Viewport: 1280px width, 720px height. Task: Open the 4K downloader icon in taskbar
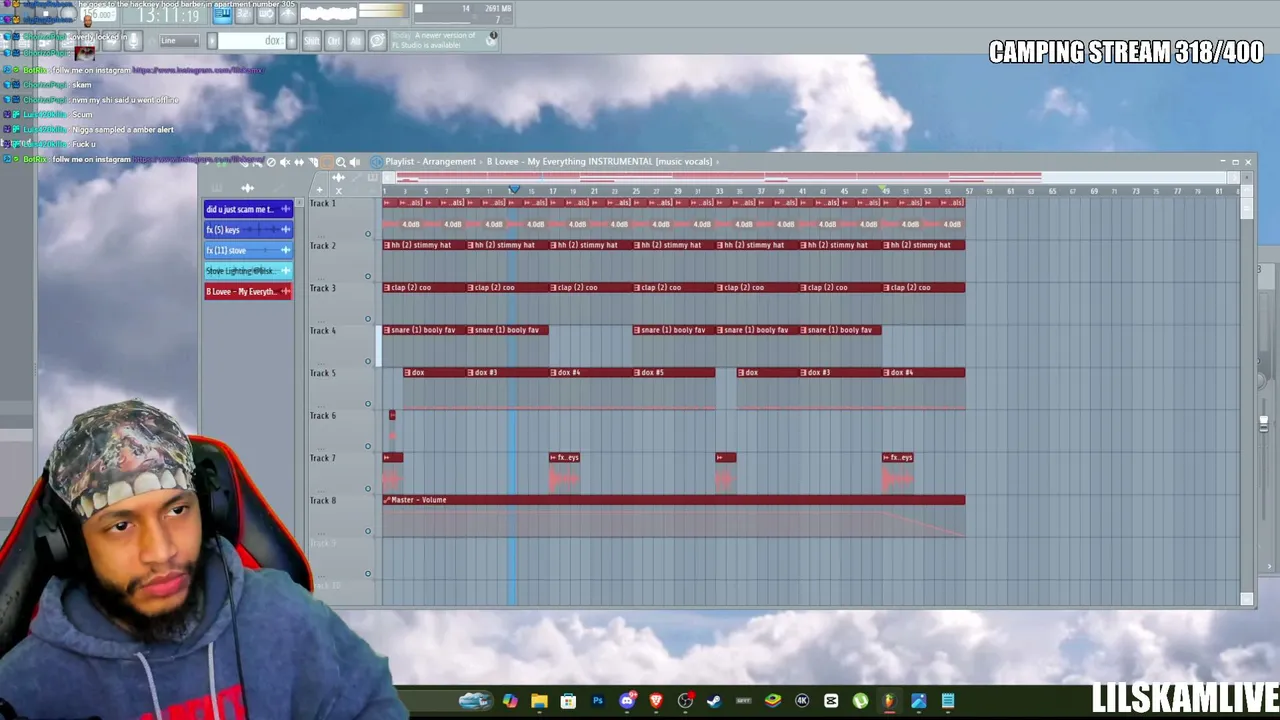pyautogui.click(x=802, y=701)
